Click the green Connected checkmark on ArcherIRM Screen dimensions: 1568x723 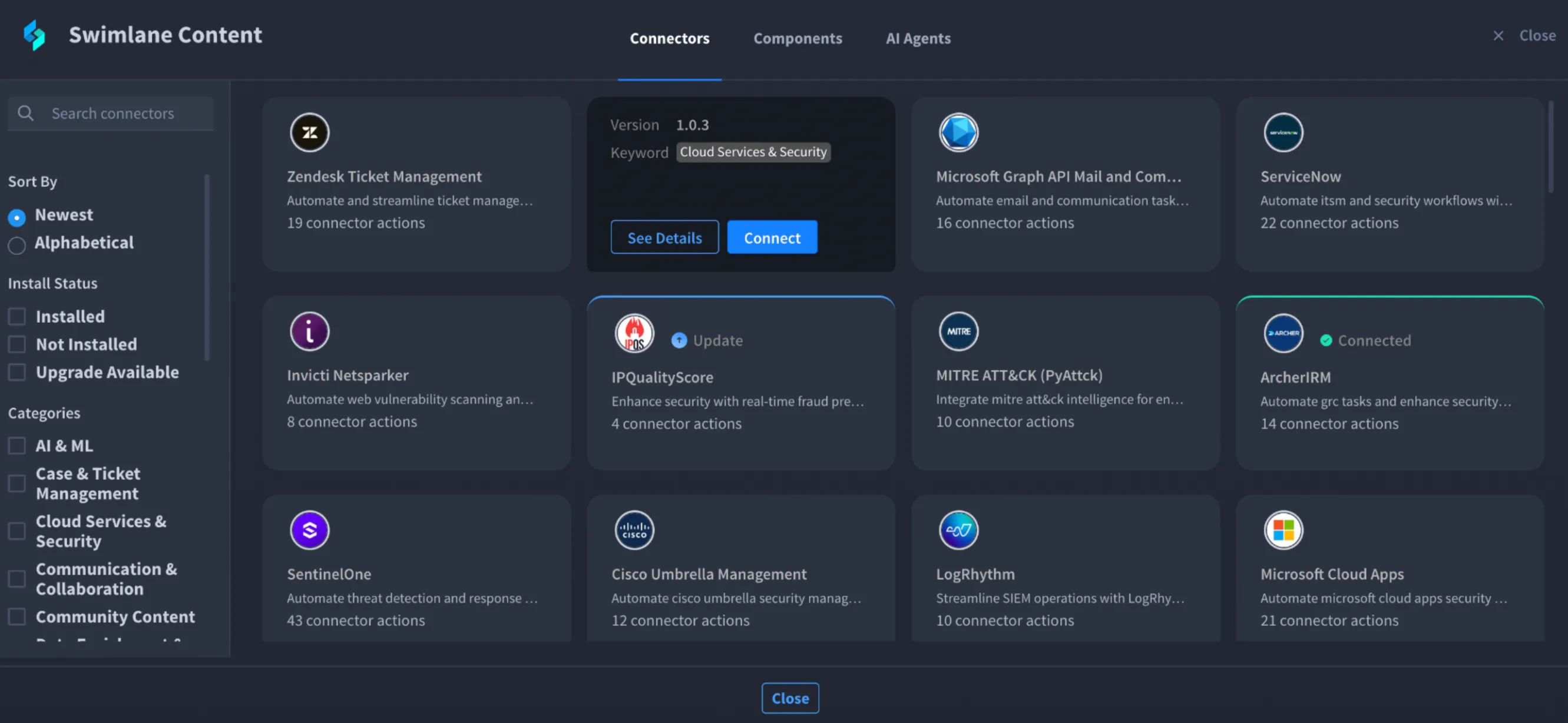[x=1326, y=340]
